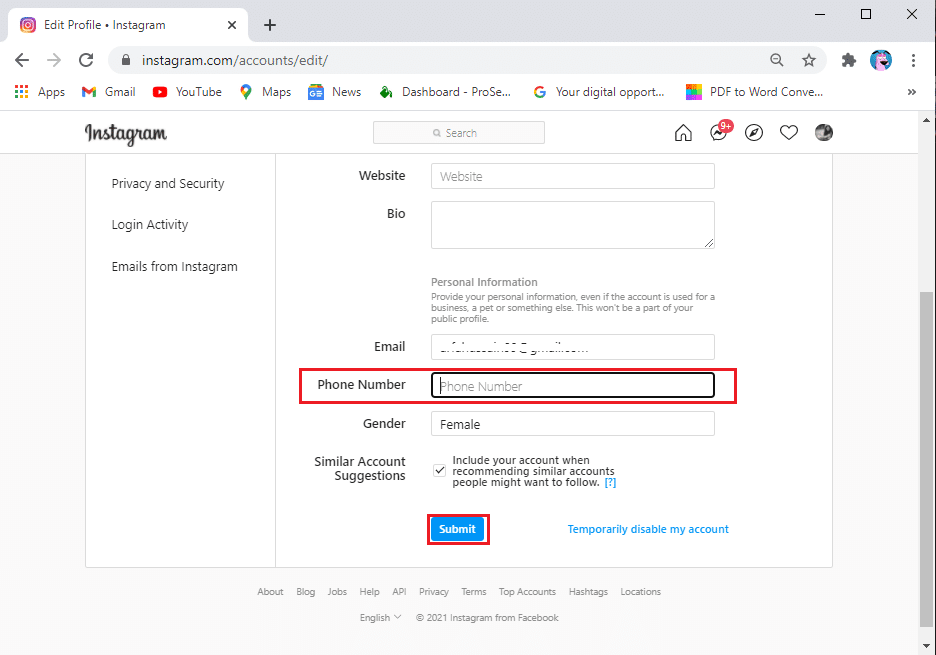The width and height of the screenshot is (936, 655).
Task: Open Messenger direct messages icon
Action: pos(718,133)
